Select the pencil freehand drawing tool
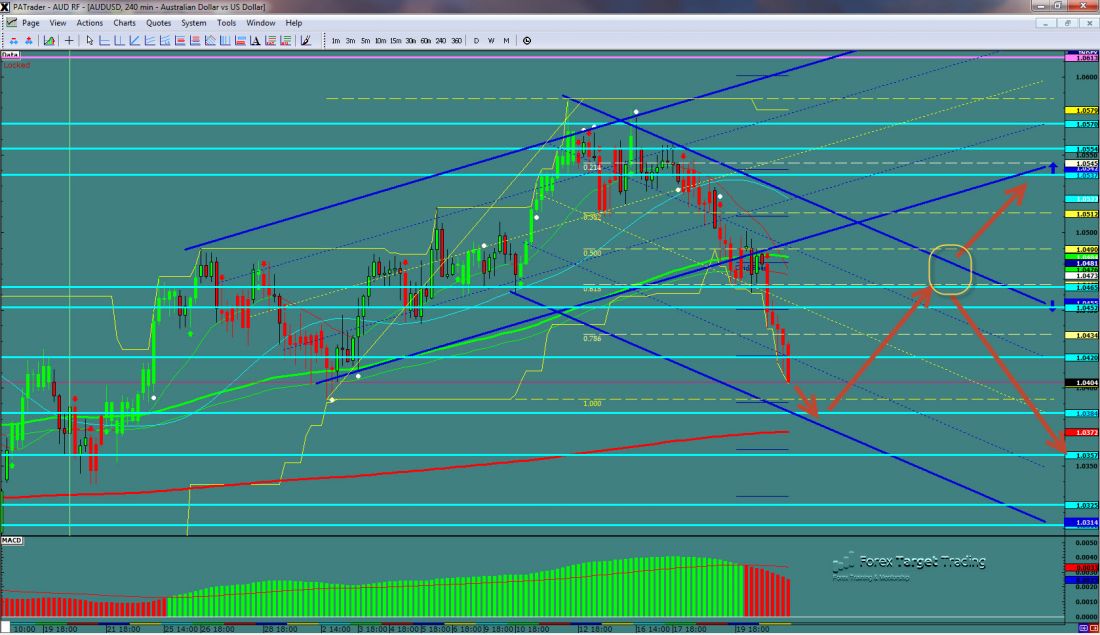The image size is (1100, 635). pos(305,41)
